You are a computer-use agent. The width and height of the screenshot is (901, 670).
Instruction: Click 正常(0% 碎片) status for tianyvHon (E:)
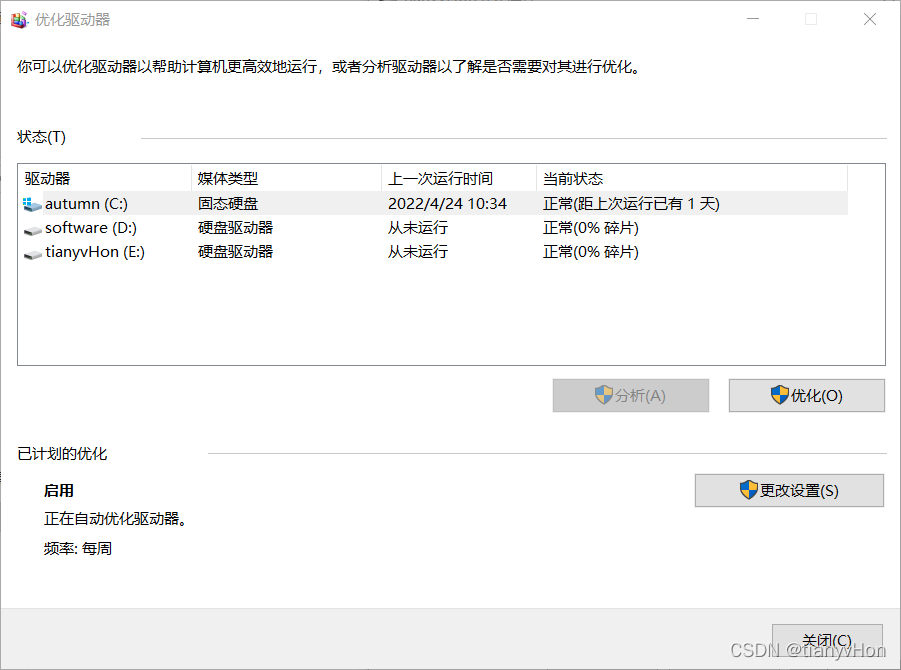[591, 252]
